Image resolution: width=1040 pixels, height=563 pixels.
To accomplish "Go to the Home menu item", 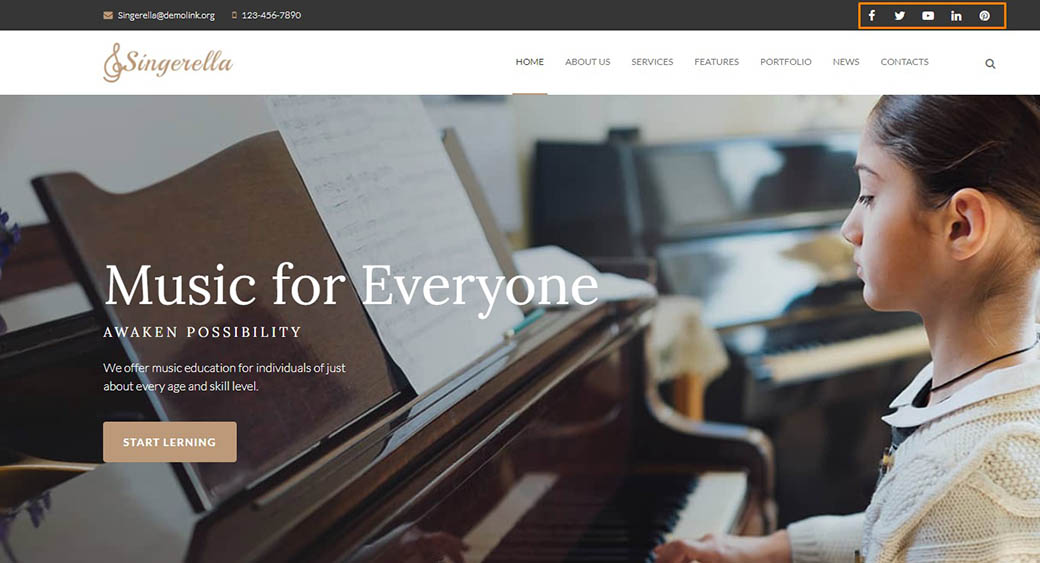I will (x=529, y=62).
